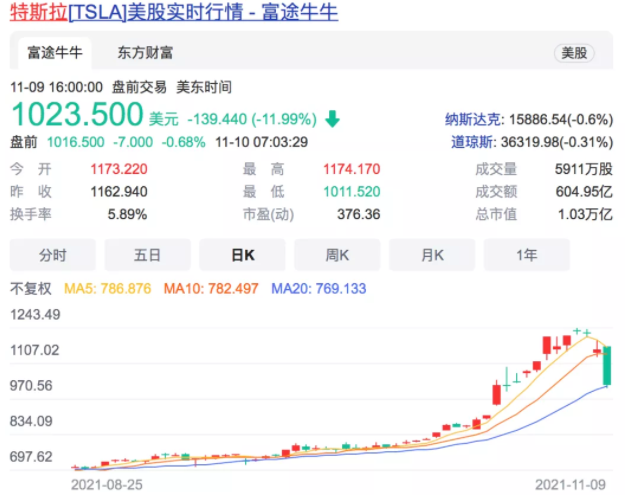Click the pre-market price 1016.500

click(x=76, y=142)
